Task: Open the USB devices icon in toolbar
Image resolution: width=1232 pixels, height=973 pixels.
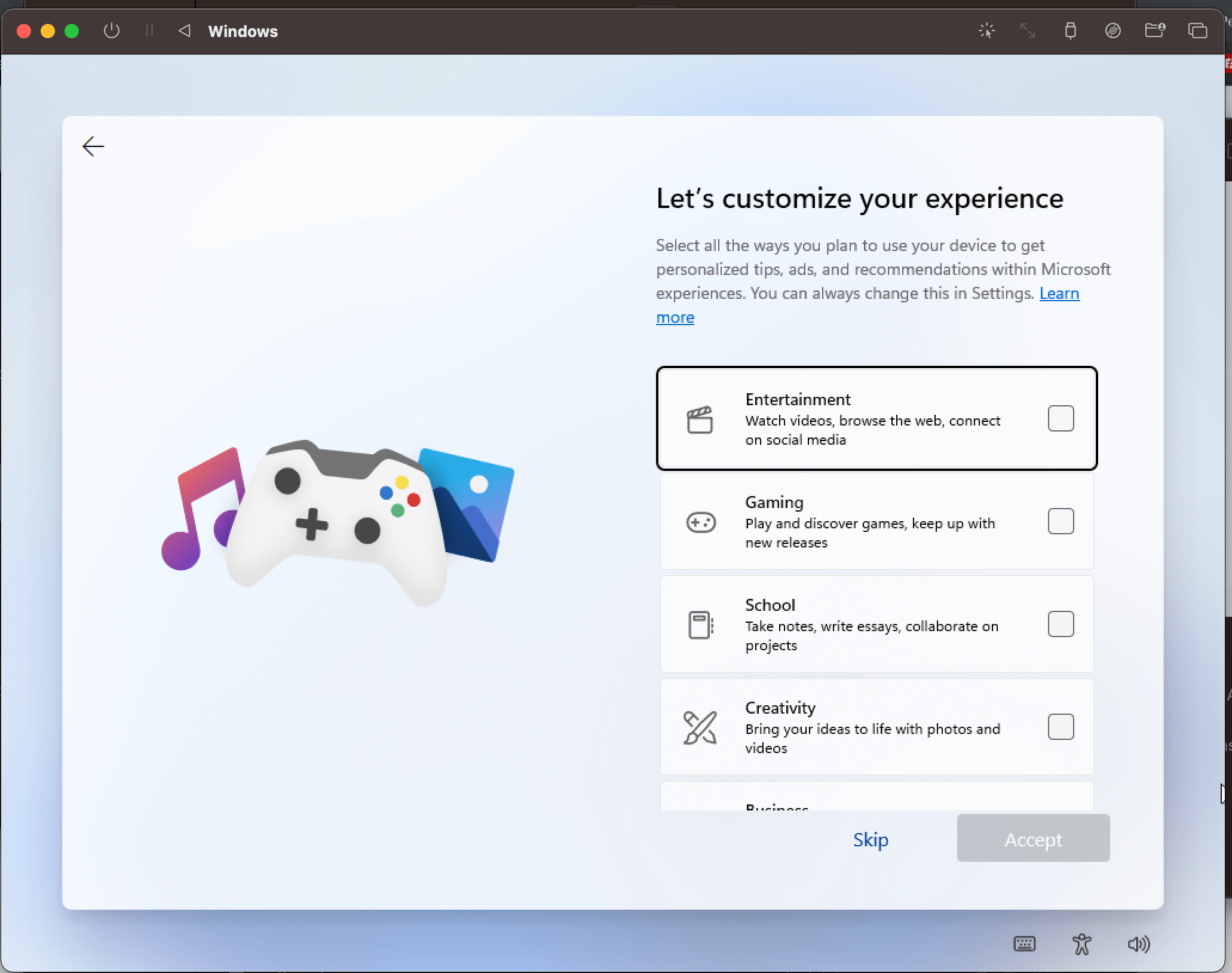Action: (x=1070, y=30)
